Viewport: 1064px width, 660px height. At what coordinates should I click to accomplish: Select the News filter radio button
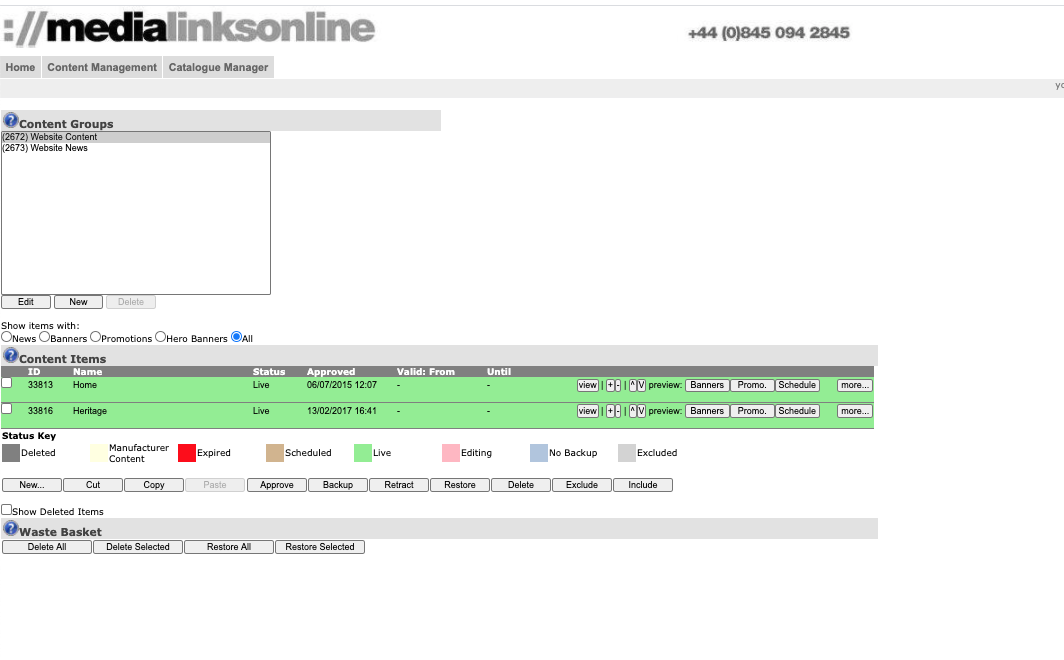tap(5, 337)
